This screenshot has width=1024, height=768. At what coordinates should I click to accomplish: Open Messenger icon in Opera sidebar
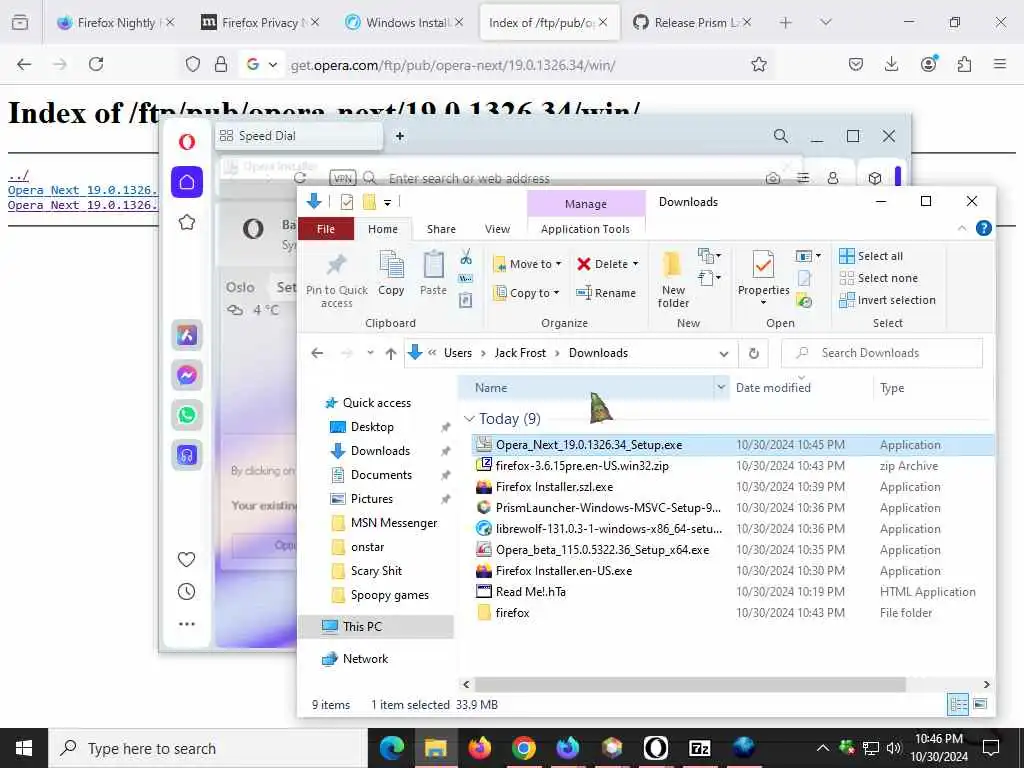point(187,376)
